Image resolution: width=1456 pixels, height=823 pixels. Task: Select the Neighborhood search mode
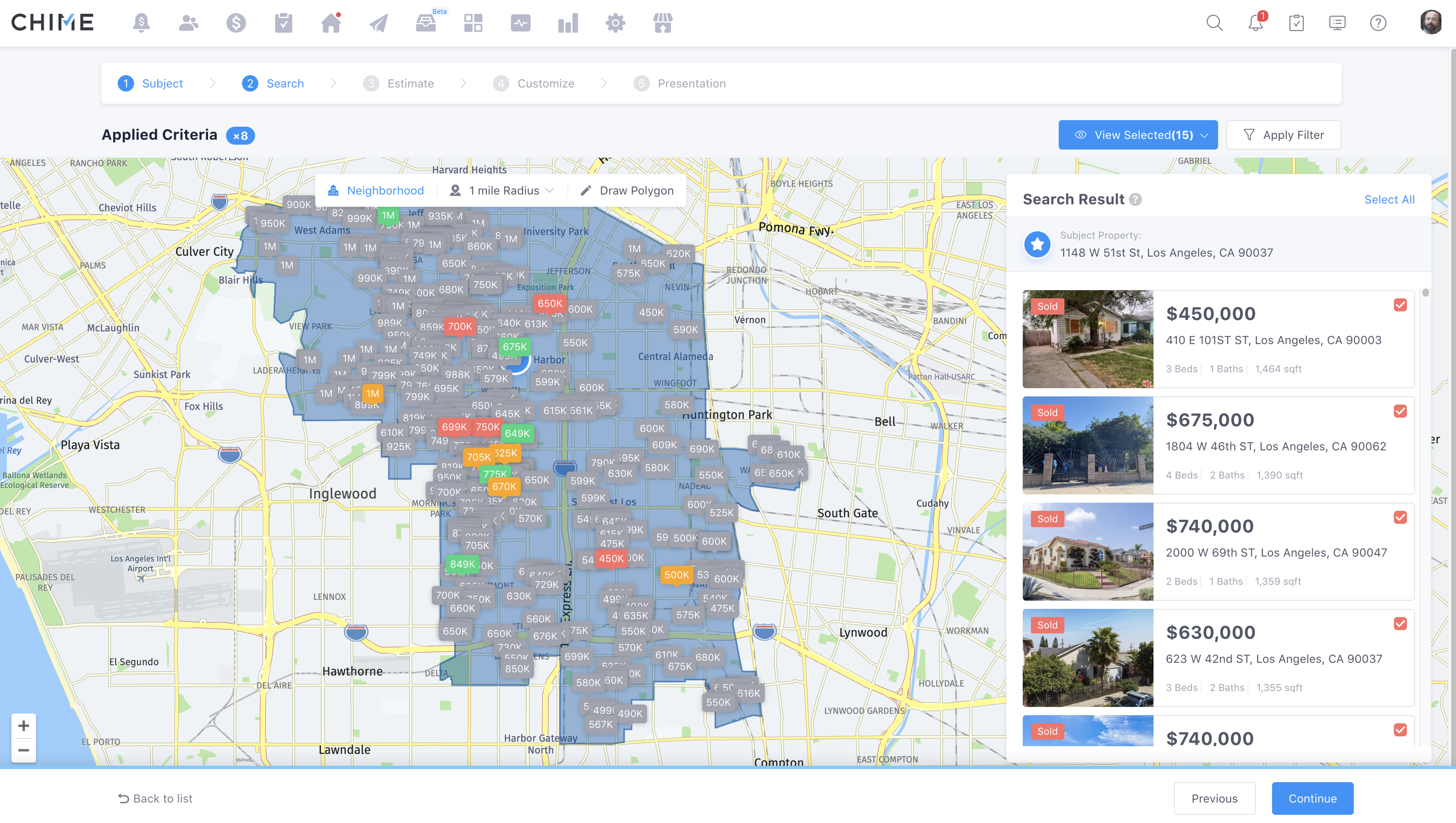[376, 191]
